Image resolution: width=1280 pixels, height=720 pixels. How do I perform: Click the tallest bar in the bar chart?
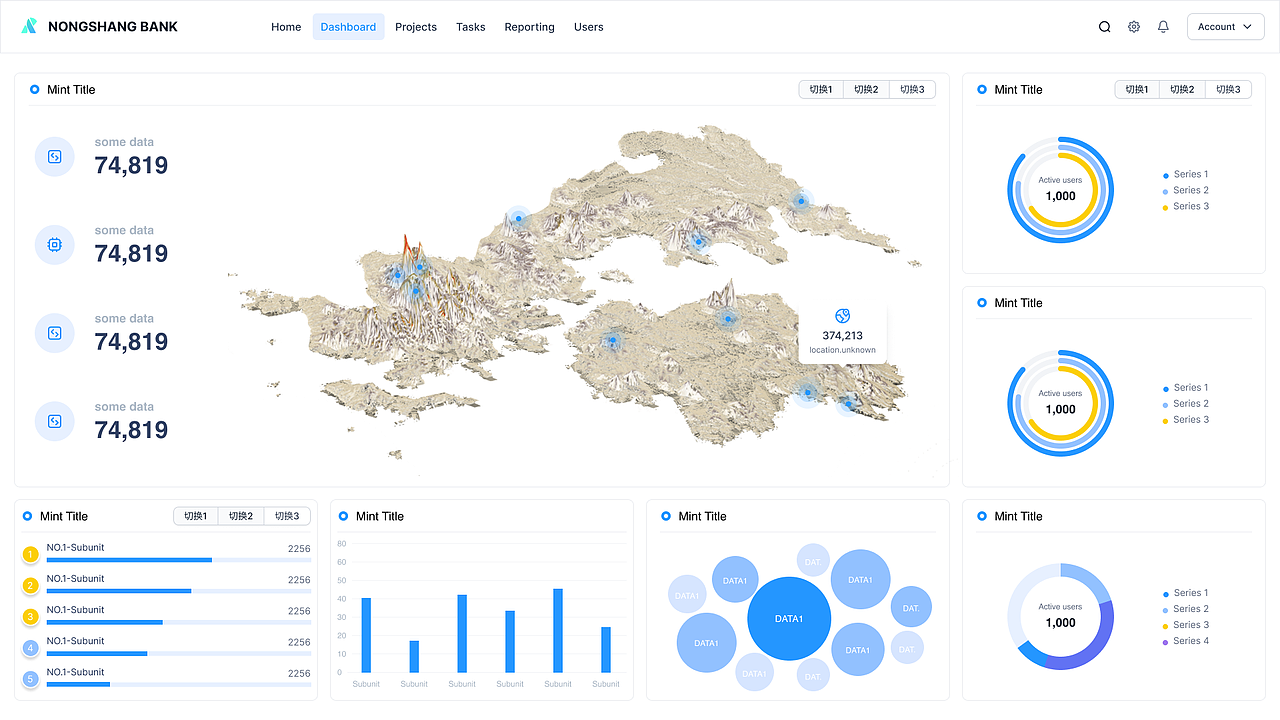coord(558,631)
